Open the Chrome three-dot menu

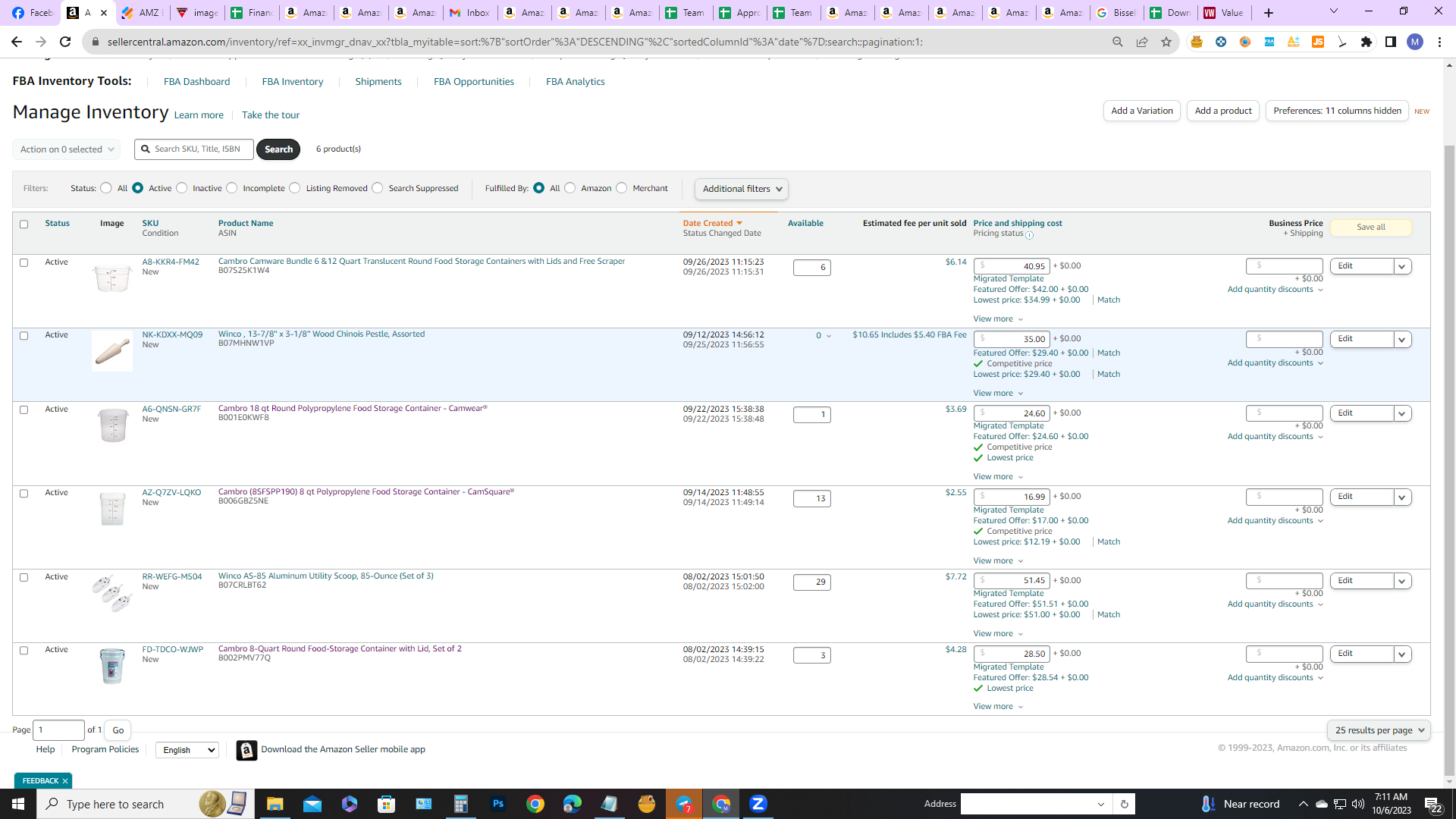click(1439, 42)
